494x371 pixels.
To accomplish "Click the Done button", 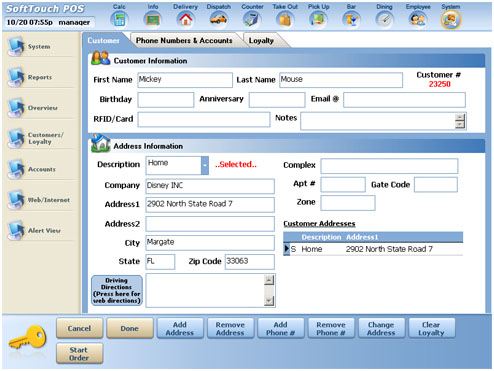I will pyautogui.click(x=130, y=328).
